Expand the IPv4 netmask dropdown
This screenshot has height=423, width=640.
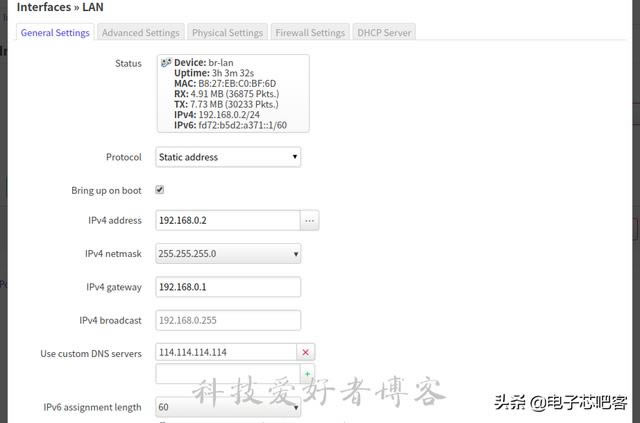pos(228,254)
